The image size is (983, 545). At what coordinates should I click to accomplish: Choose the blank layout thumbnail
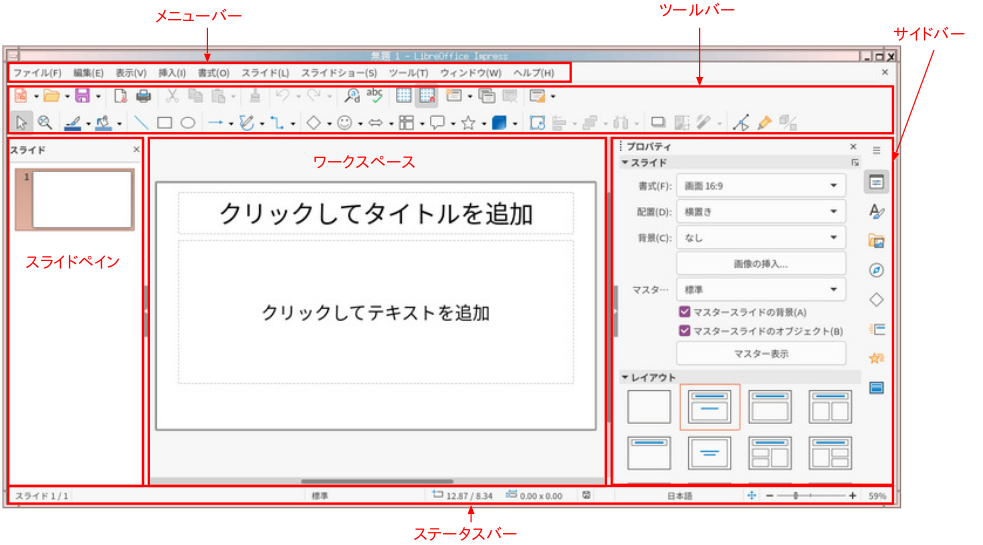coord(649,406)
